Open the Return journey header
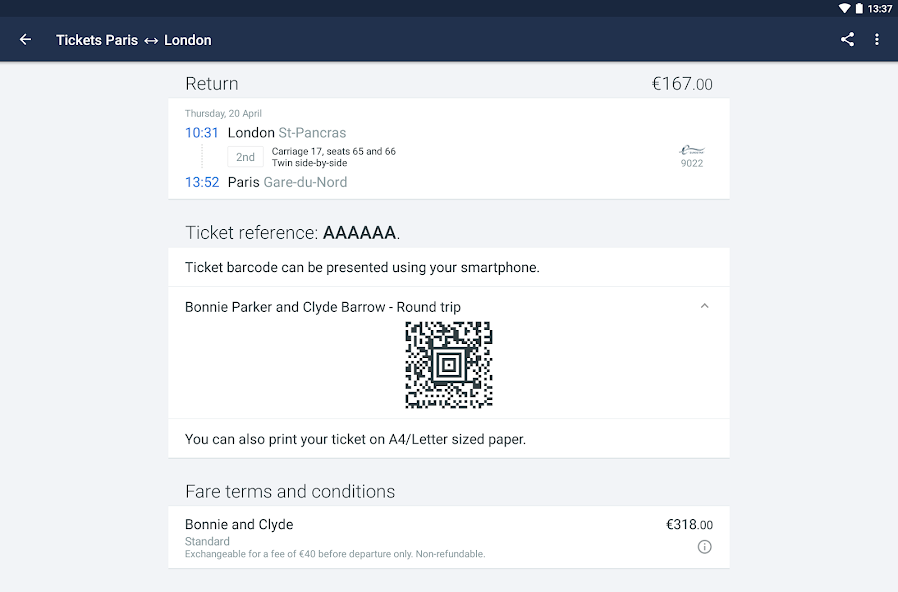Image resolution: width=898 pixels, height=592 pixels. click(448, 84)
